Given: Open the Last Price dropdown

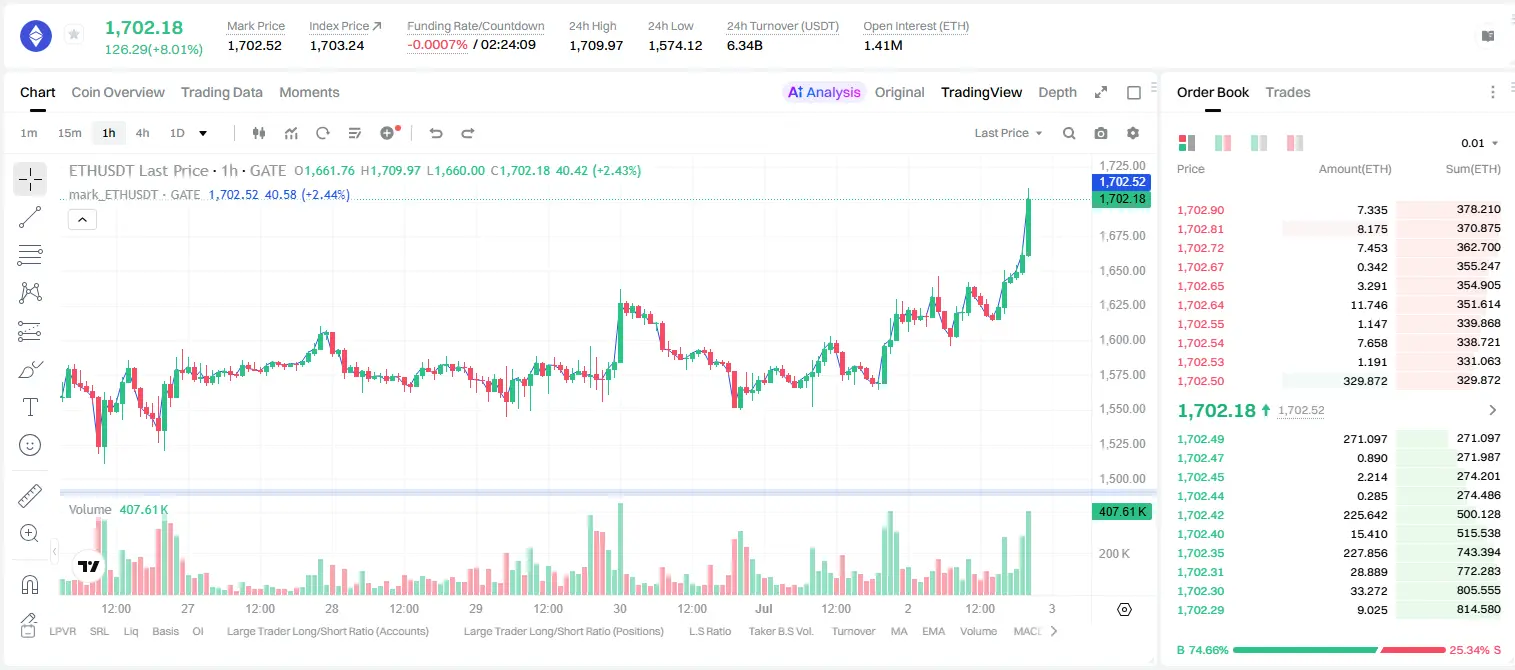Looking at the screenshot, I should click(x=1008, y=133).
